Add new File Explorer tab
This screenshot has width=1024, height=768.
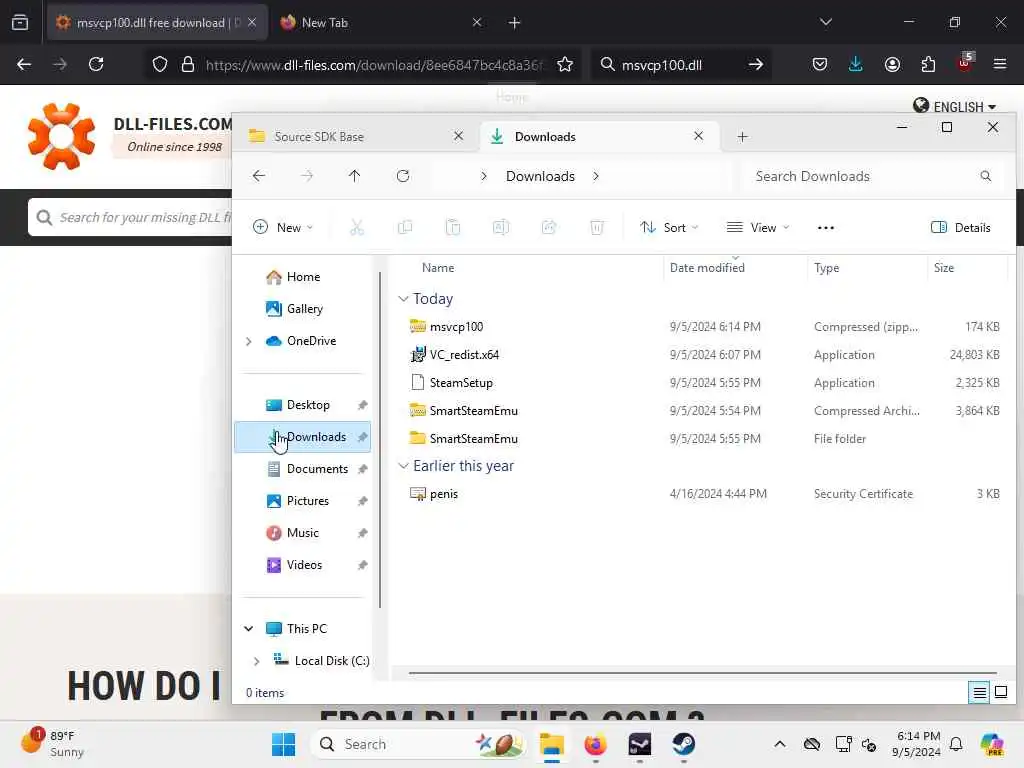(743, 136)
